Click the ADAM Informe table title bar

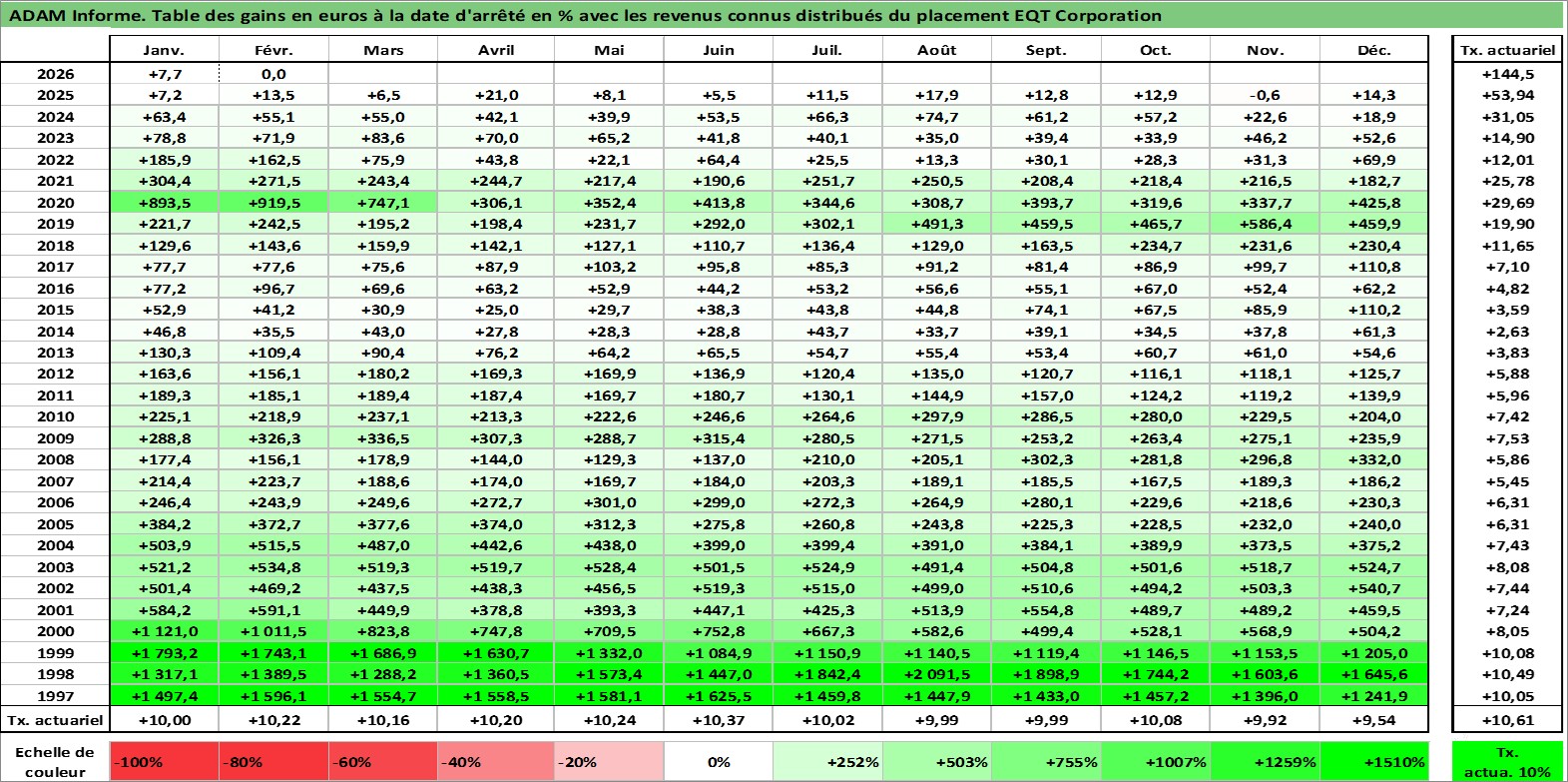point(783,15)
